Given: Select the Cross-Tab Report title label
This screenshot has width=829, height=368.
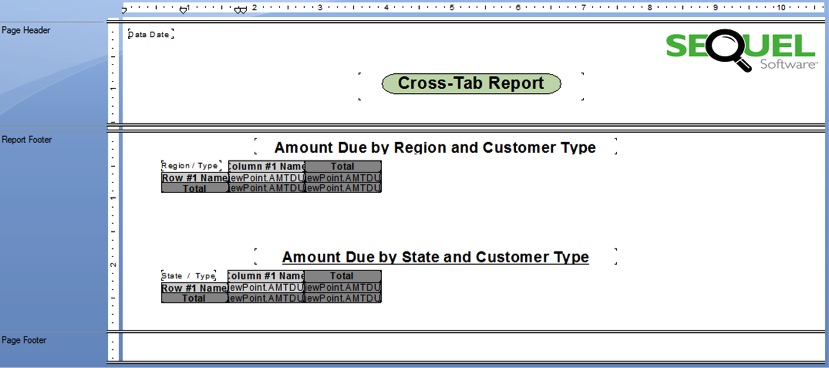Looking at the screenshot, I should coord(471,84).
